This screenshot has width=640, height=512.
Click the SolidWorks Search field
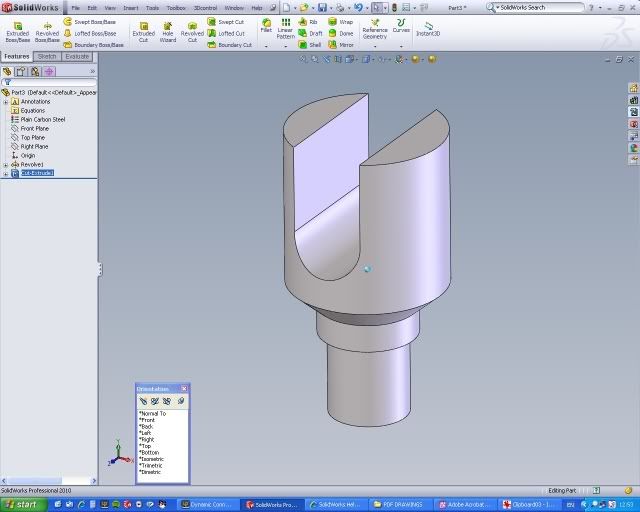point(540,7)
